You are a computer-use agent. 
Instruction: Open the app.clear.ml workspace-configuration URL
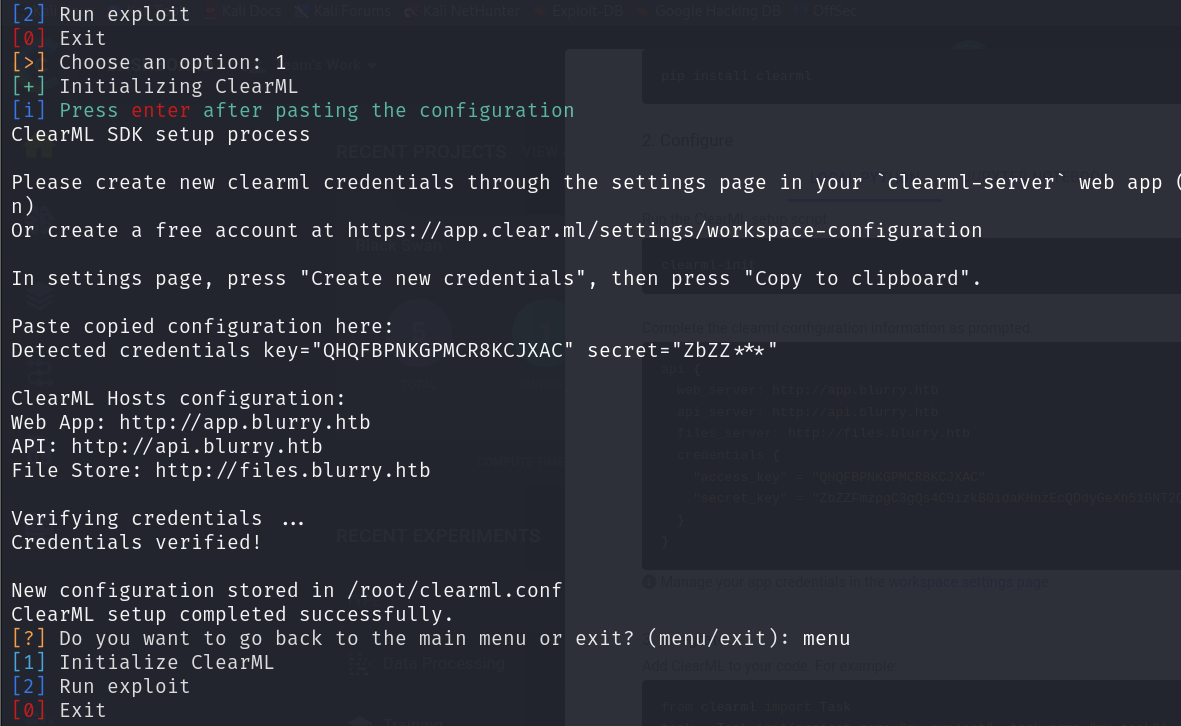coord(664,230)
